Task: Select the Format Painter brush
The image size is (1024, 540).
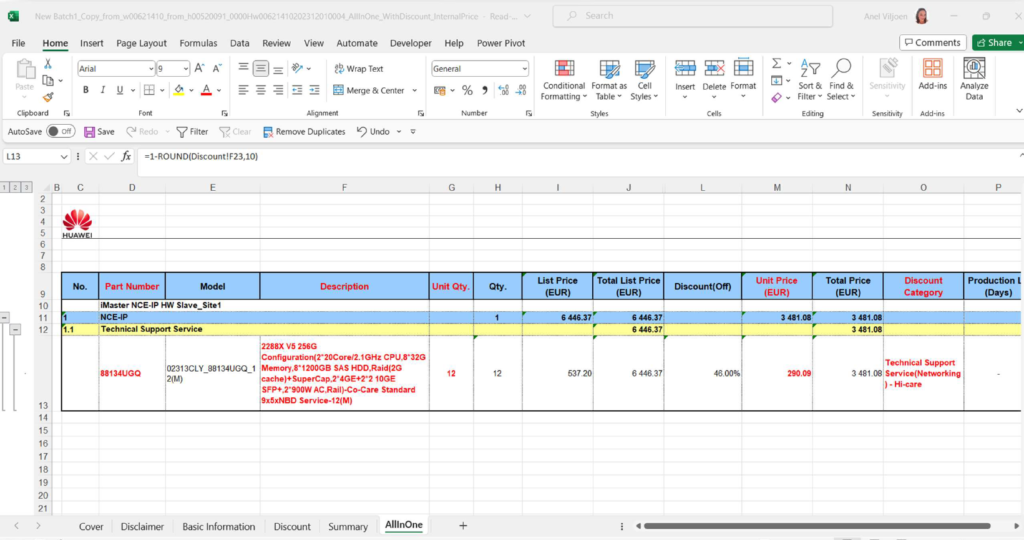Action: click(47, 96)
